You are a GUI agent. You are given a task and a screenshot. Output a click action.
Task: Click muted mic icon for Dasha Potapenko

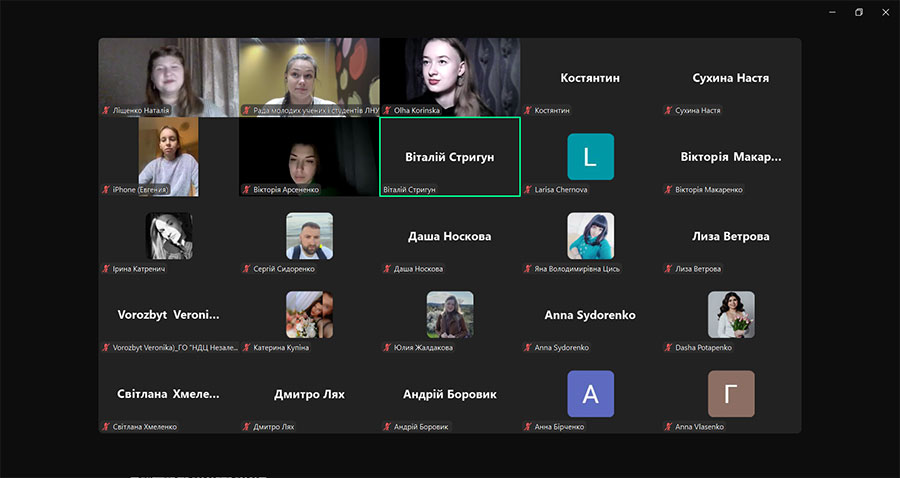(x=668, y=347)
